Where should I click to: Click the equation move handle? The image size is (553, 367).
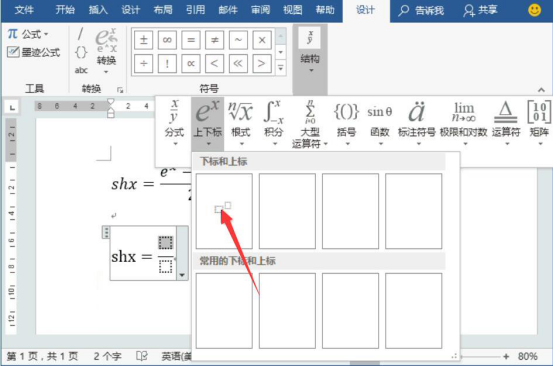[x=106, y=233]
